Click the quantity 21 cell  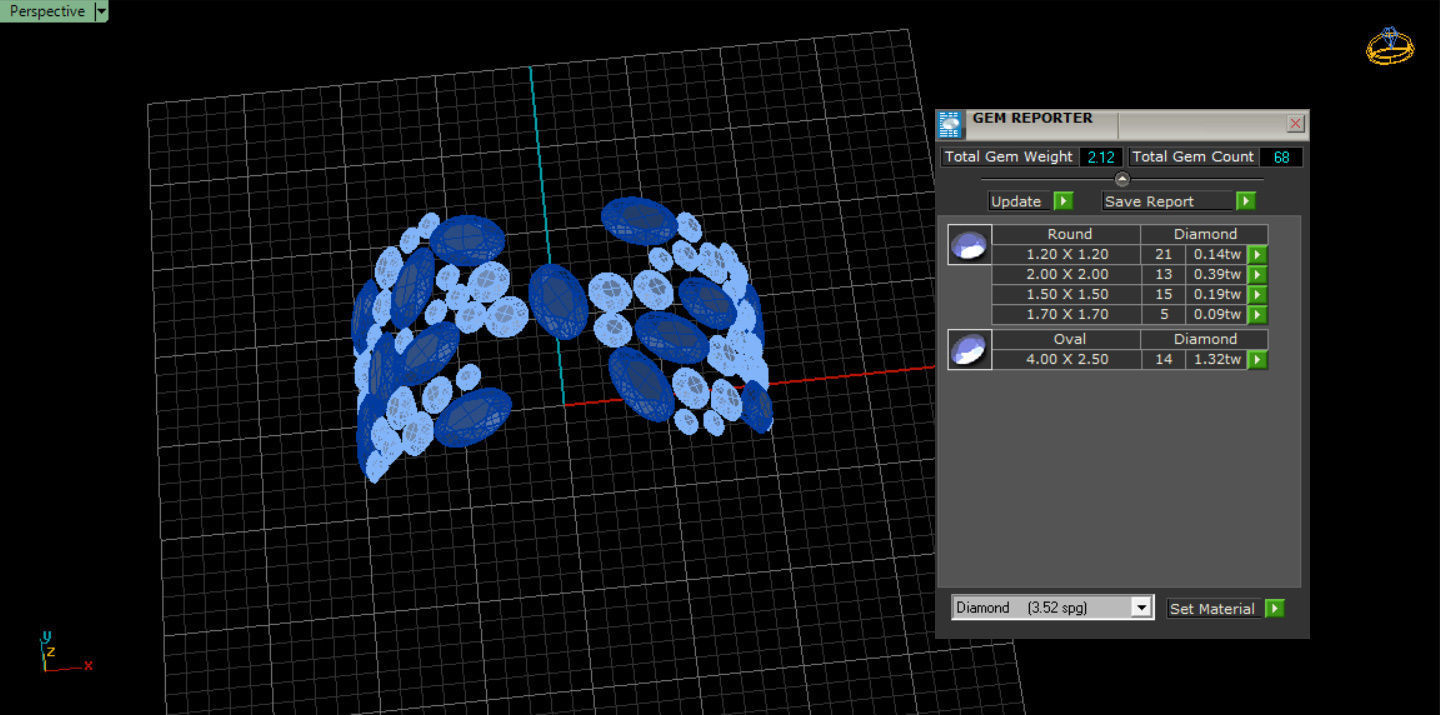tap(1163, 254)
